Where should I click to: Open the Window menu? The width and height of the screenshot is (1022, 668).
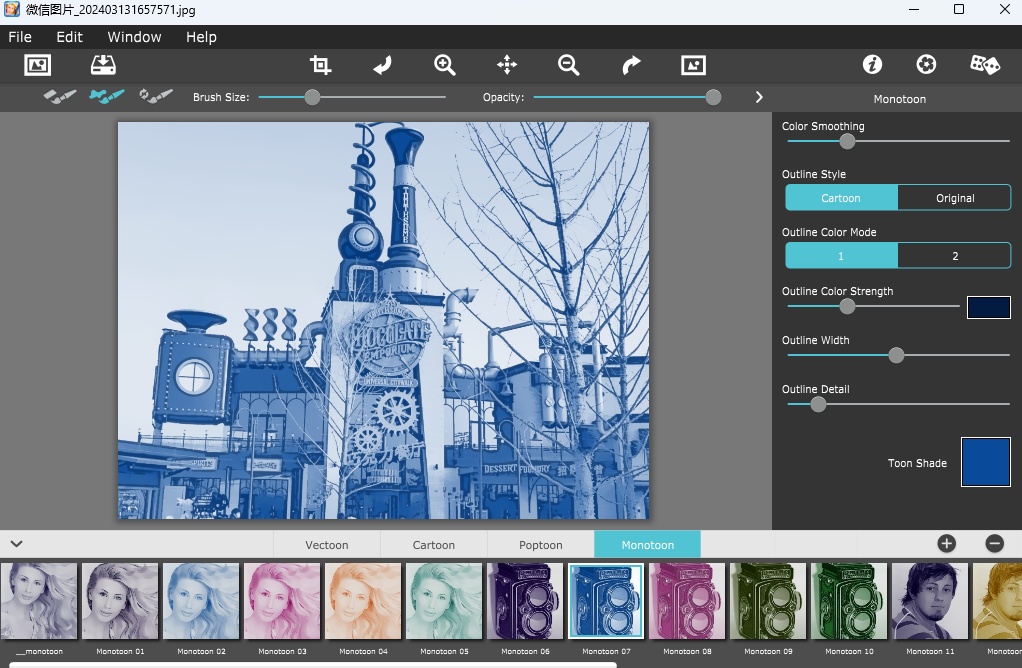coord(134,37)
